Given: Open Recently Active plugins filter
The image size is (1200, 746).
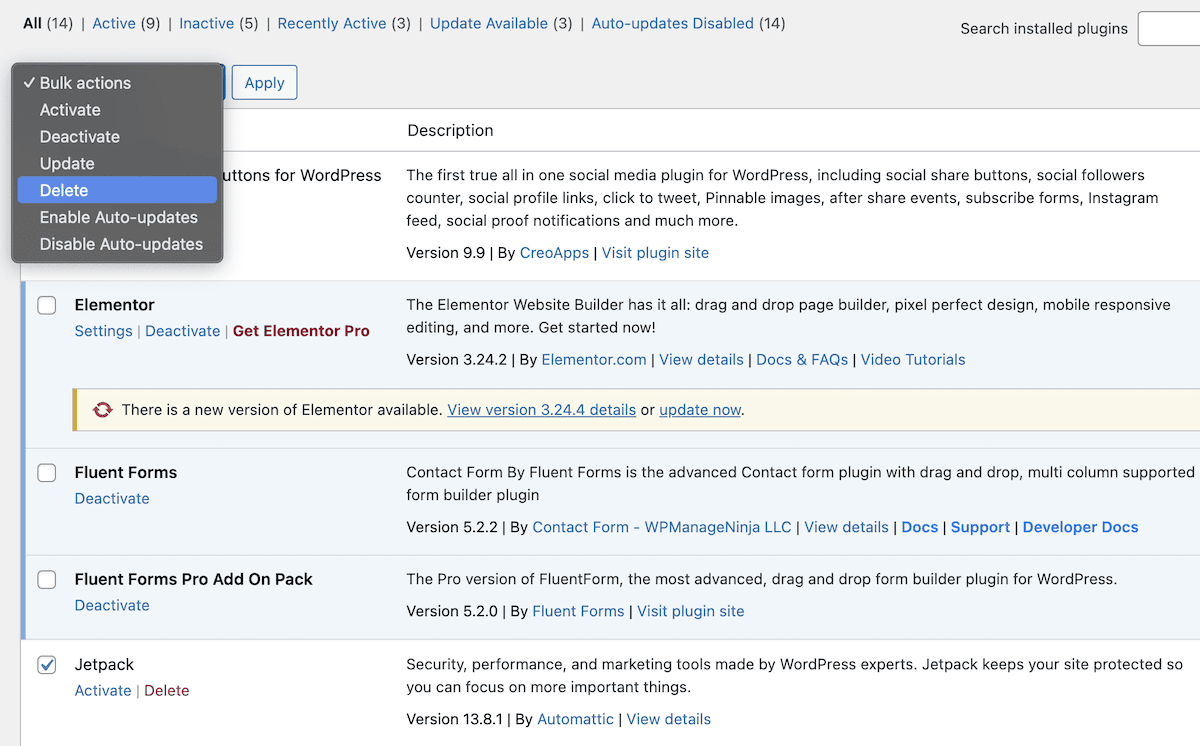Looking at the screenshot, I should pyautogui.click(x=332, y=23).
